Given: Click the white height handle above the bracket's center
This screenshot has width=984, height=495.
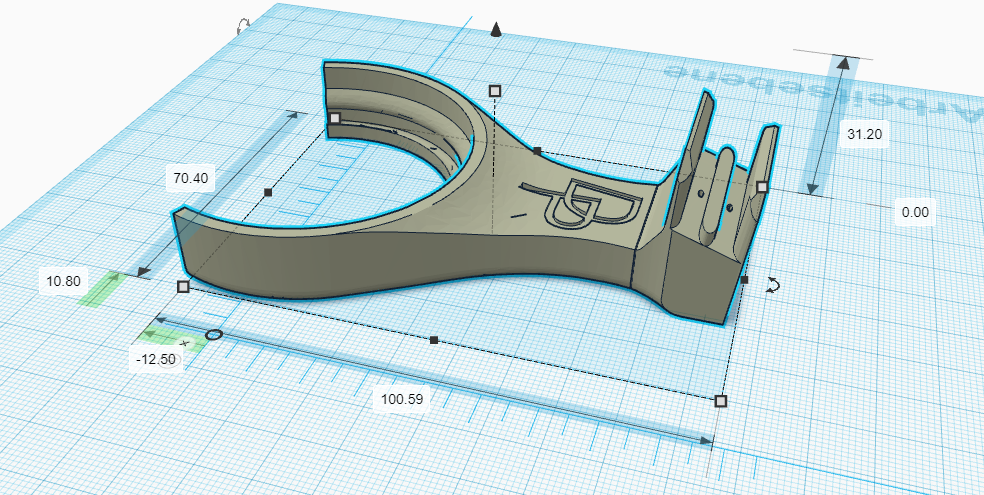Looking at the screenshot, I should click(x=495, y=91).
